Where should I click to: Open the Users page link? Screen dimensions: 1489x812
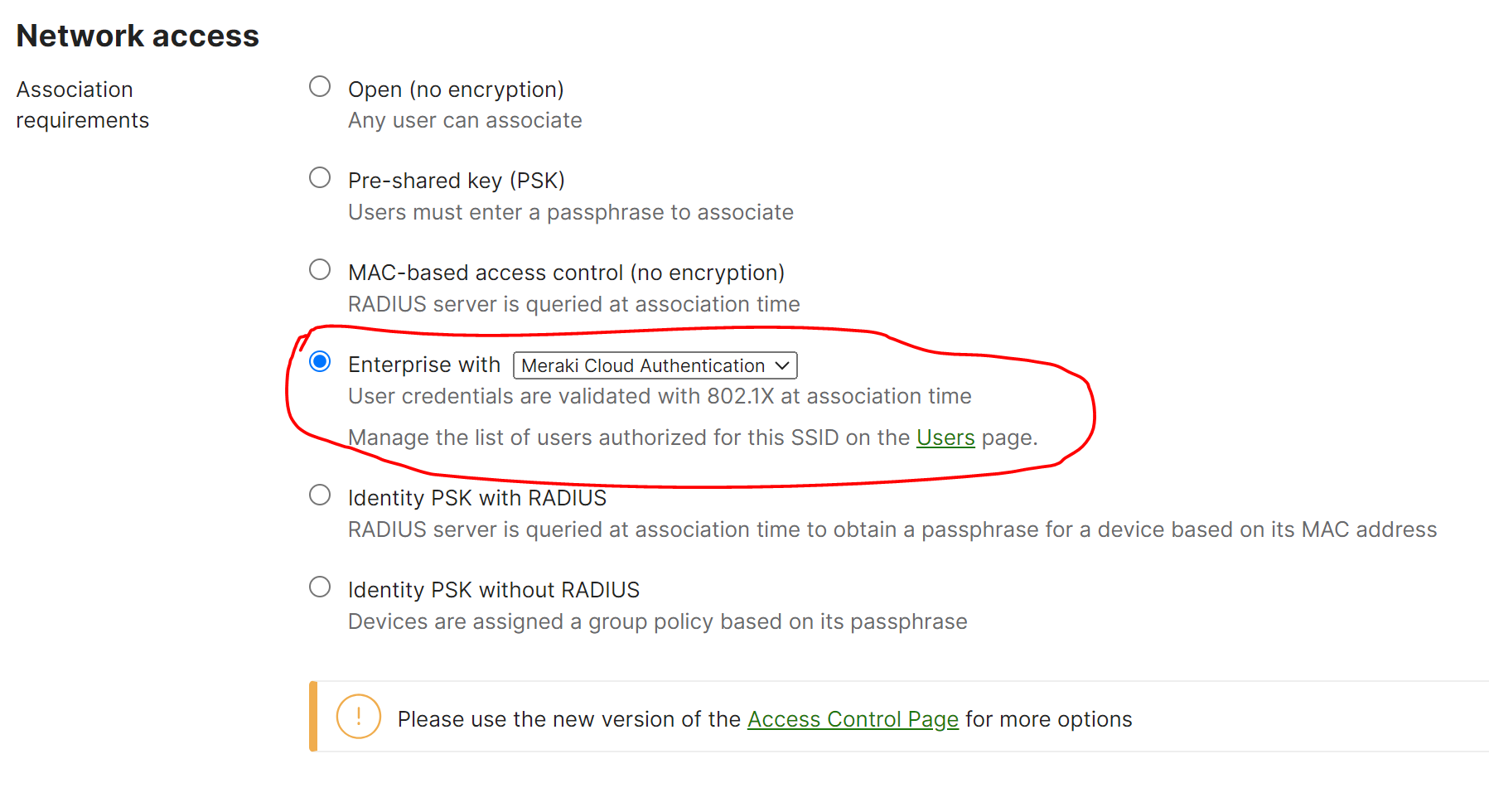(945, 437)
